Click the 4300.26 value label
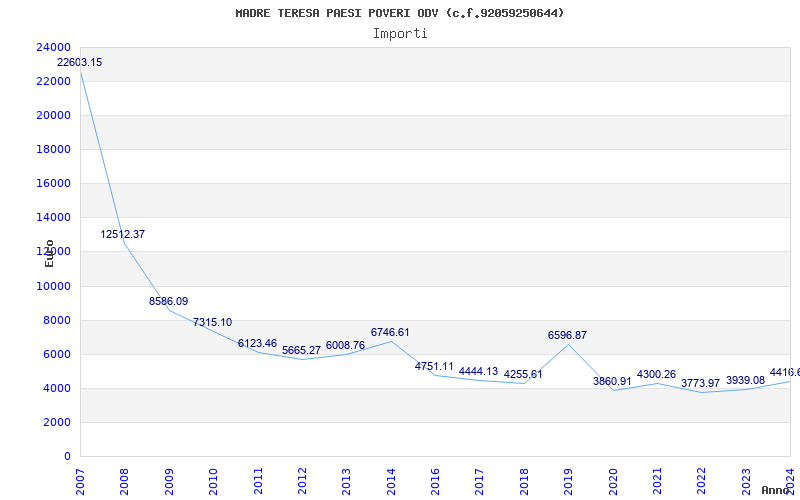Viewport: 800px width, 500px height. [656, 374]
